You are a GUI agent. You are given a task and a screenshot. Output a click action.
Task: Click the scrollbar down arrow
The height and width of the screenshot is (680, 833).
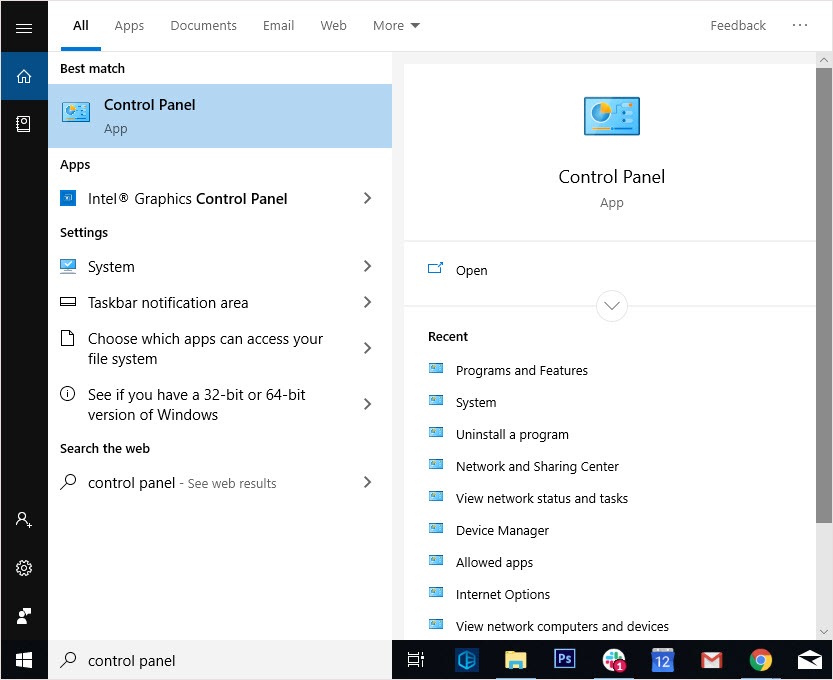tap(823, 632)
